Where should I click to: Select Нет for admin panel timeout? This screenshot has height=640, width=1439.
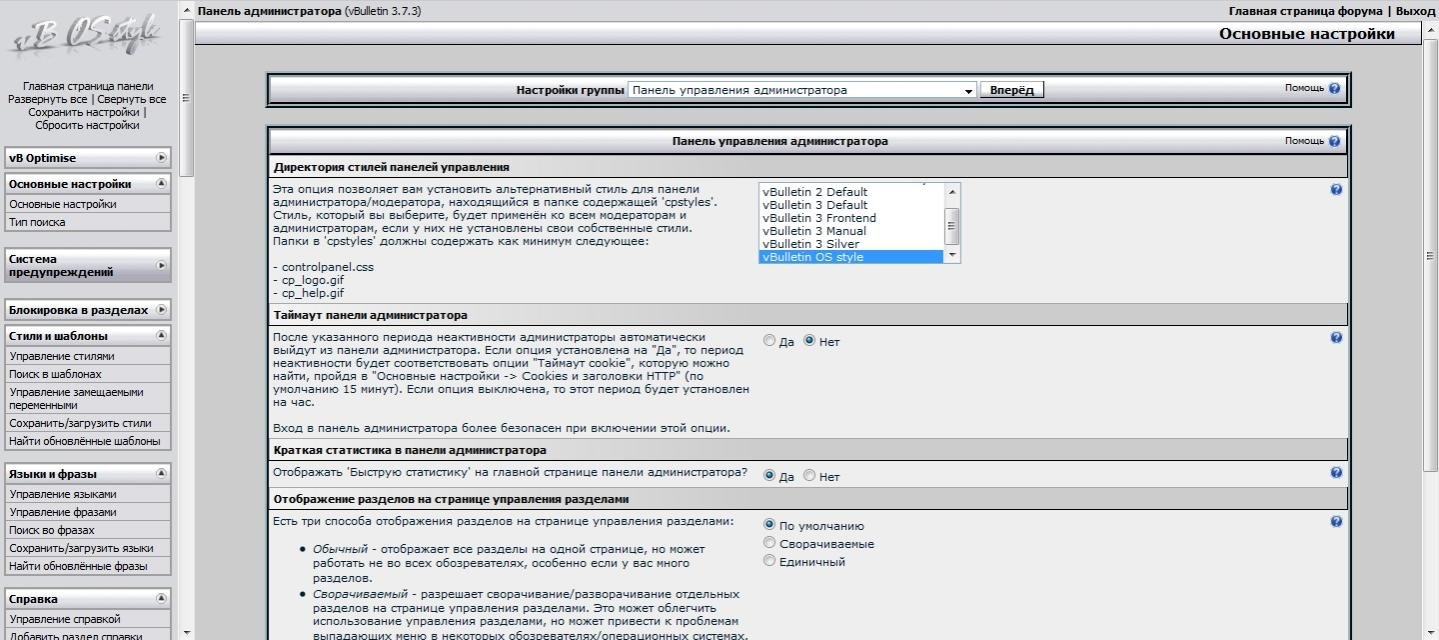[809, 341]
